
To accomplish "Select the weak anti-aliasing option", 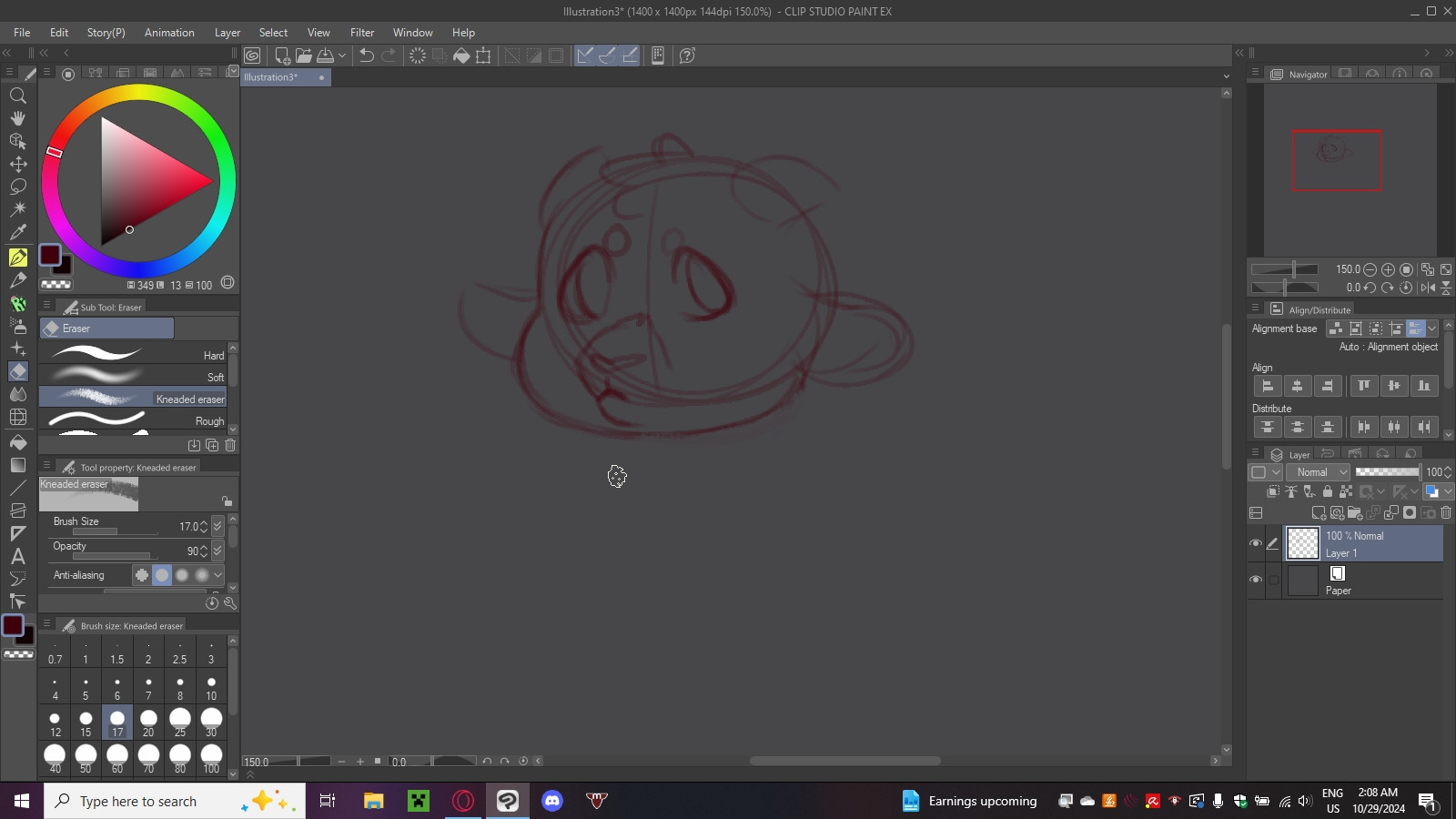I will coord(162,575).
